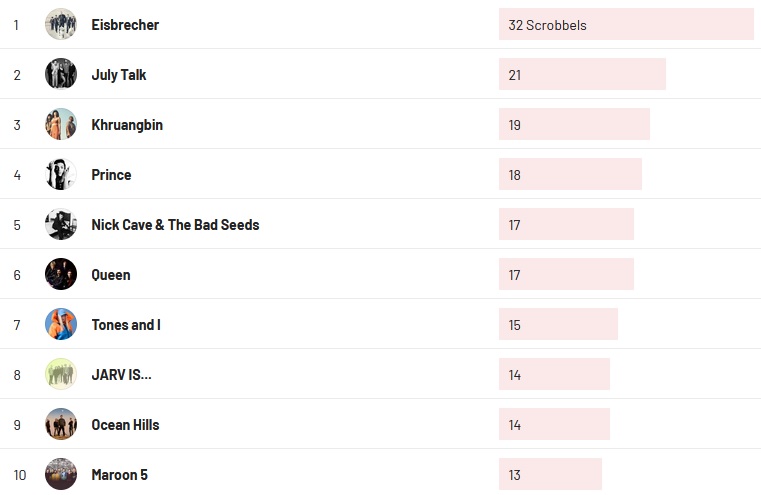
Task: Click the Khruangbin avatar image
Action: coord(61,124)
